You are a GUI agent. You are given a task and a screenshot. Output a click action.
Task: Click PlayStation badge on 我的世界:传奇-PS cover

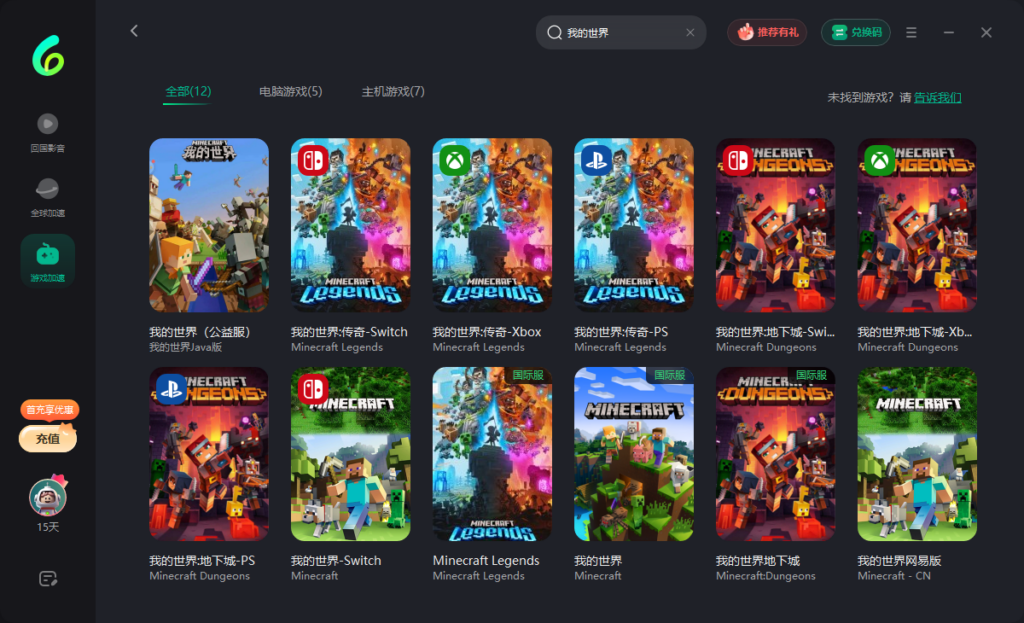tap(596, 160)
